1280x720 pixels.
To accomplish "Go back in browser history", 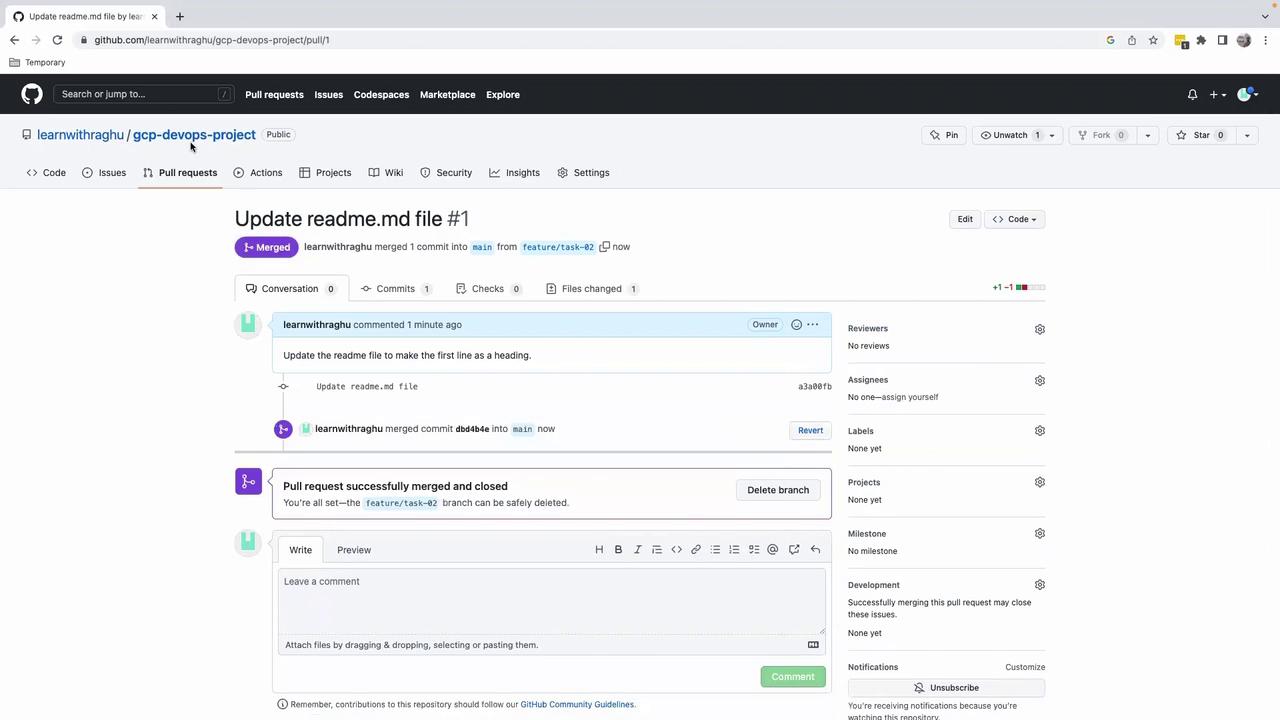I will [14, 40].
